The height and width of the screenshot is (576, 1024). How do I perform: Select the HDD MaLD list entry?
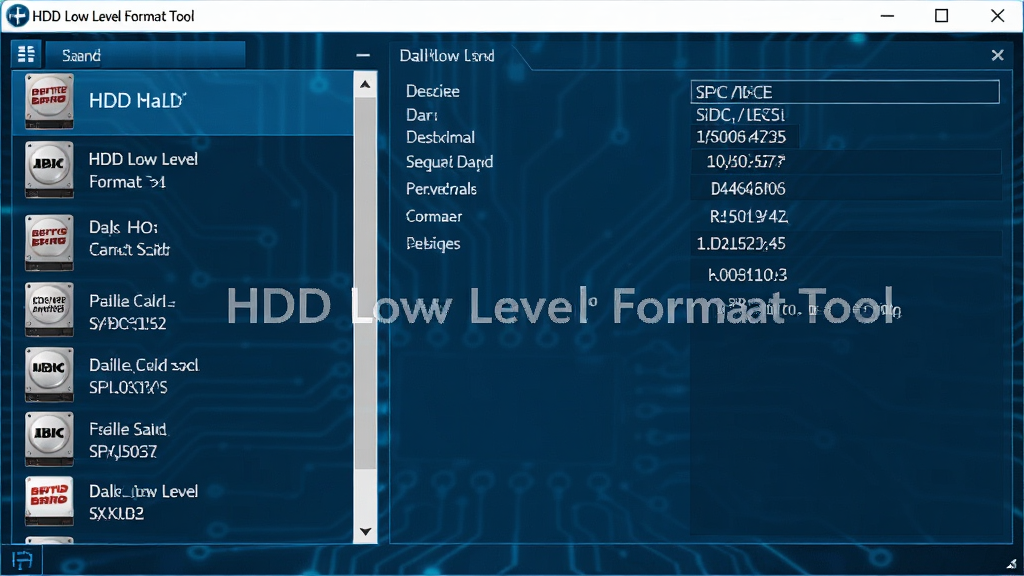(x=183, y=103)
